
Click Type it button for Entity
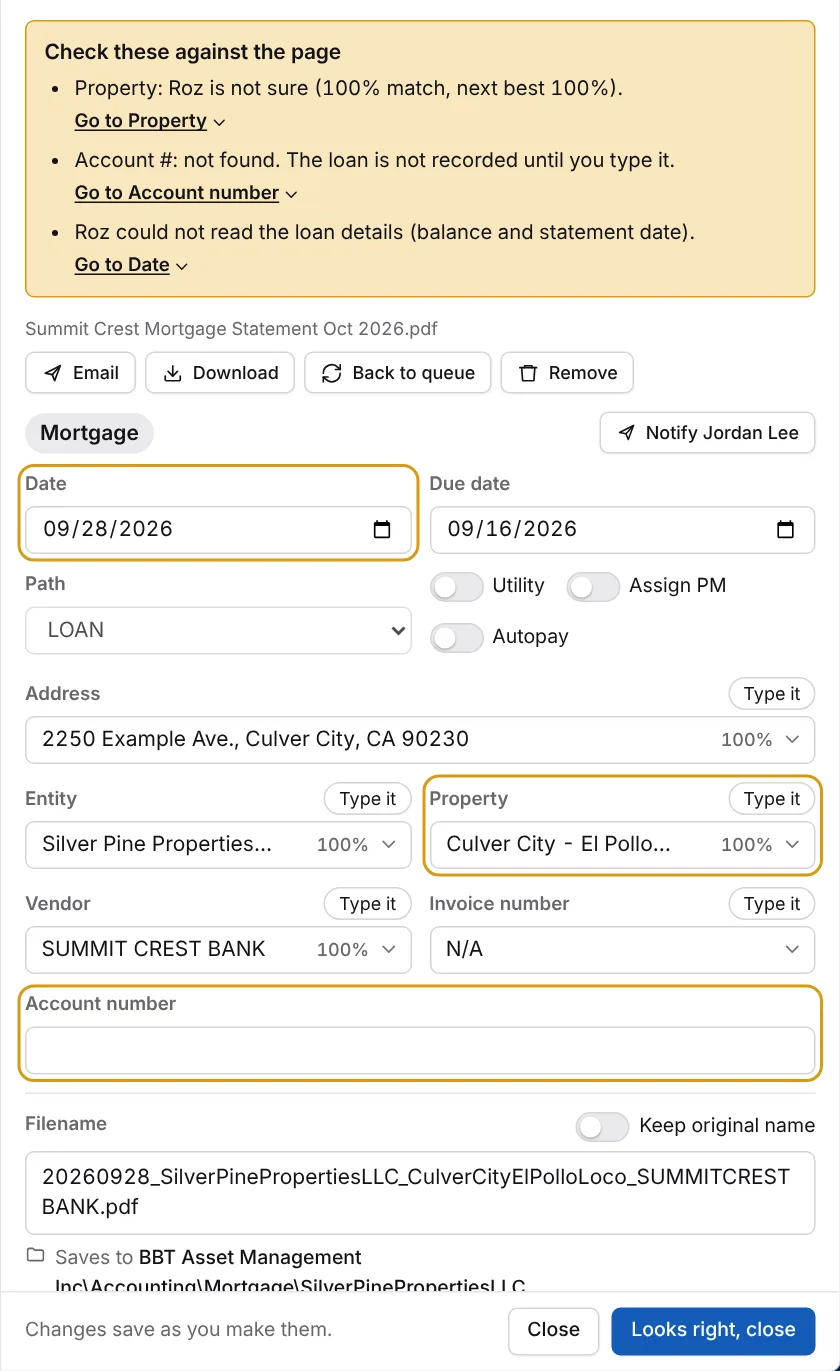[x=367, y=799]
